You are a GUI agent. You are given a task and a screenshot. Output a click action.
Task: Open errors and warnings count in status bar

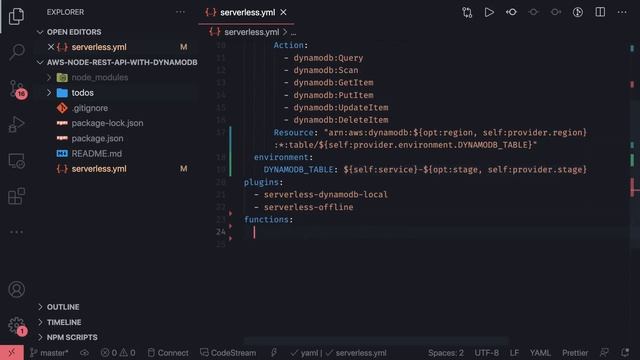click(x=118, y=353)
